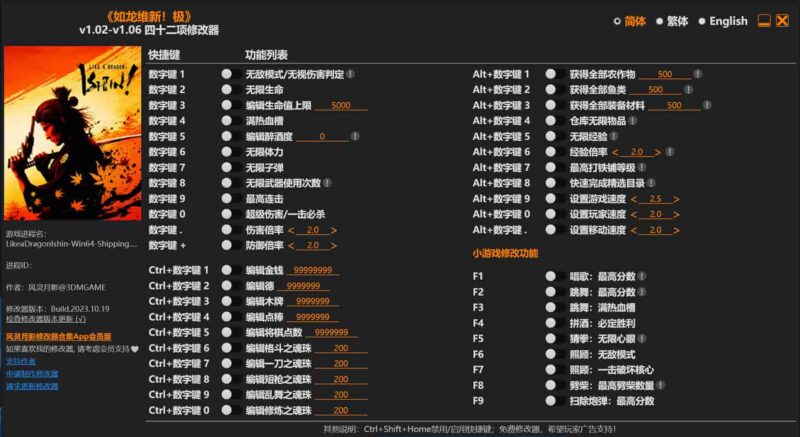This screenshot has width=800, height=437.
Task: Click 编辑醉酒度 value field 0
Action: tap(322, 136)
